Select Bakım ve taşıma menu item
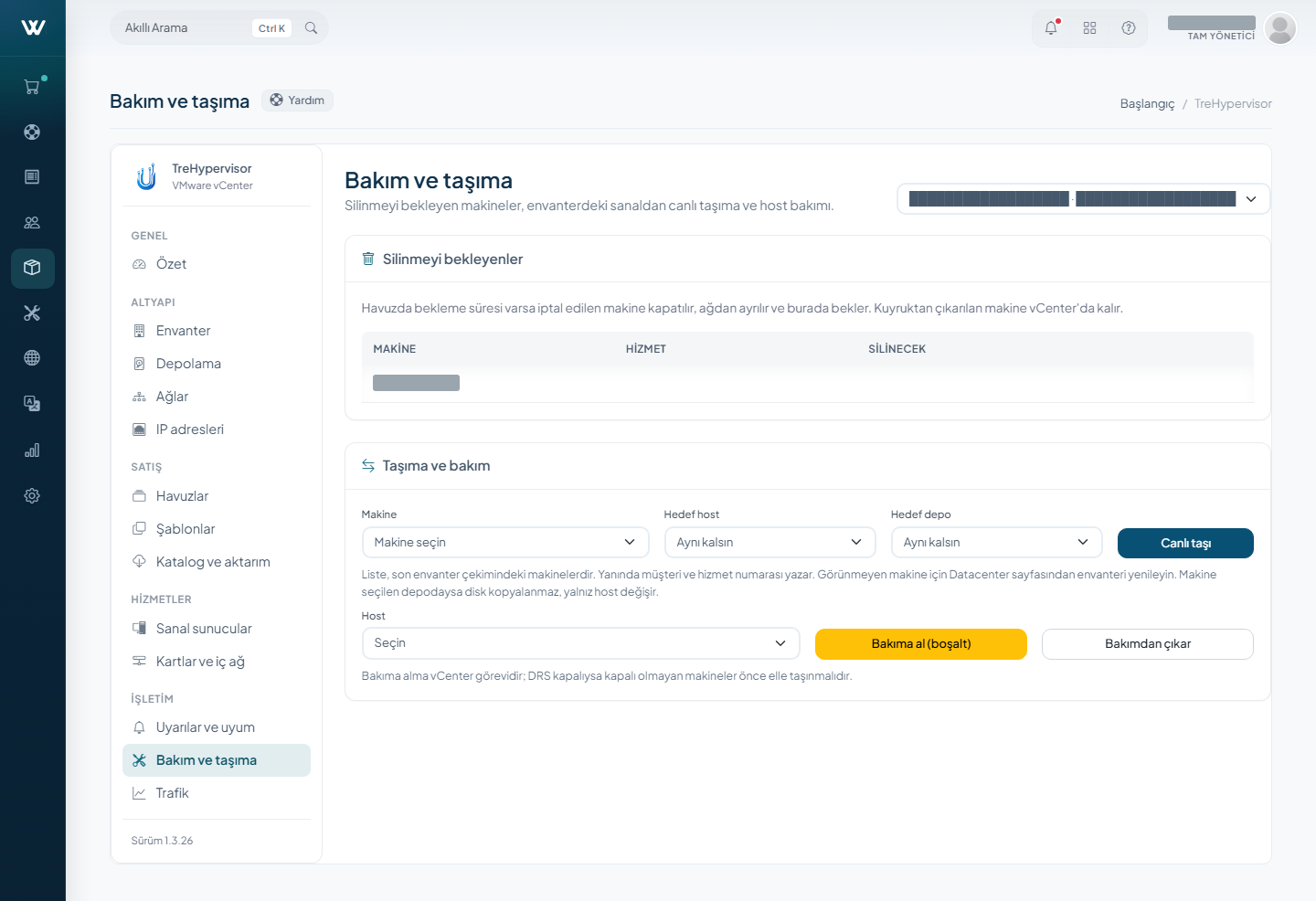Image resolution: width=1316 pixels, height=901 pixels. coord(217,760)
